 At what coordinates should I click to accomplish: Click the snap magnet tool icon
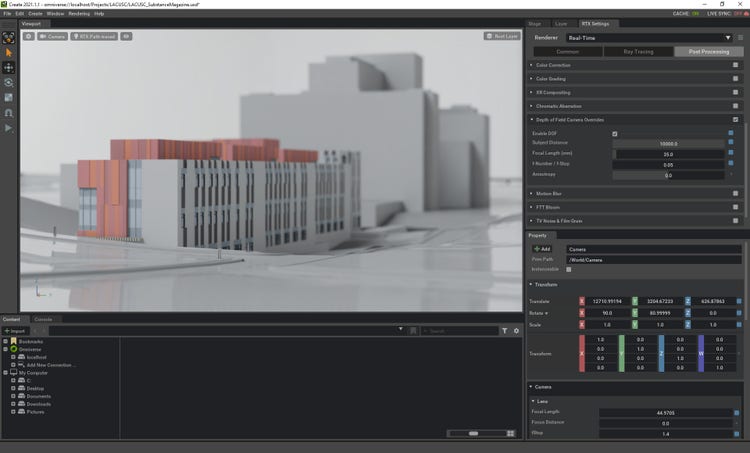pos(9,113)
